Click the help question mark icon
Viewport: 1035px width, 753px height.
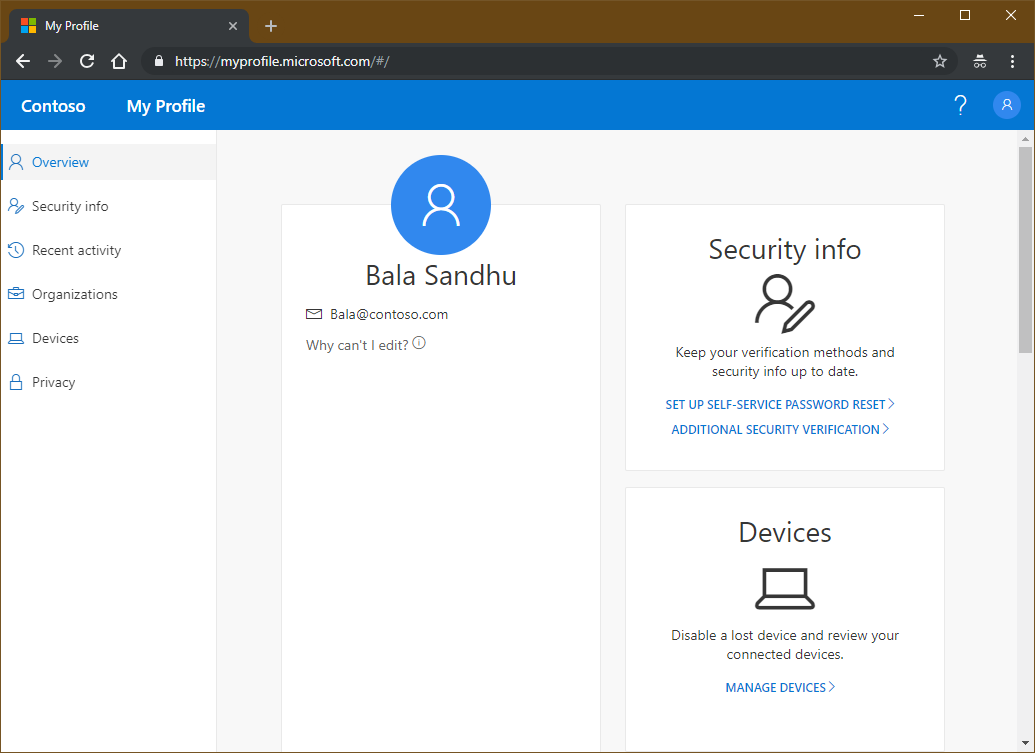pyautogui.click(x=960, y=104)
